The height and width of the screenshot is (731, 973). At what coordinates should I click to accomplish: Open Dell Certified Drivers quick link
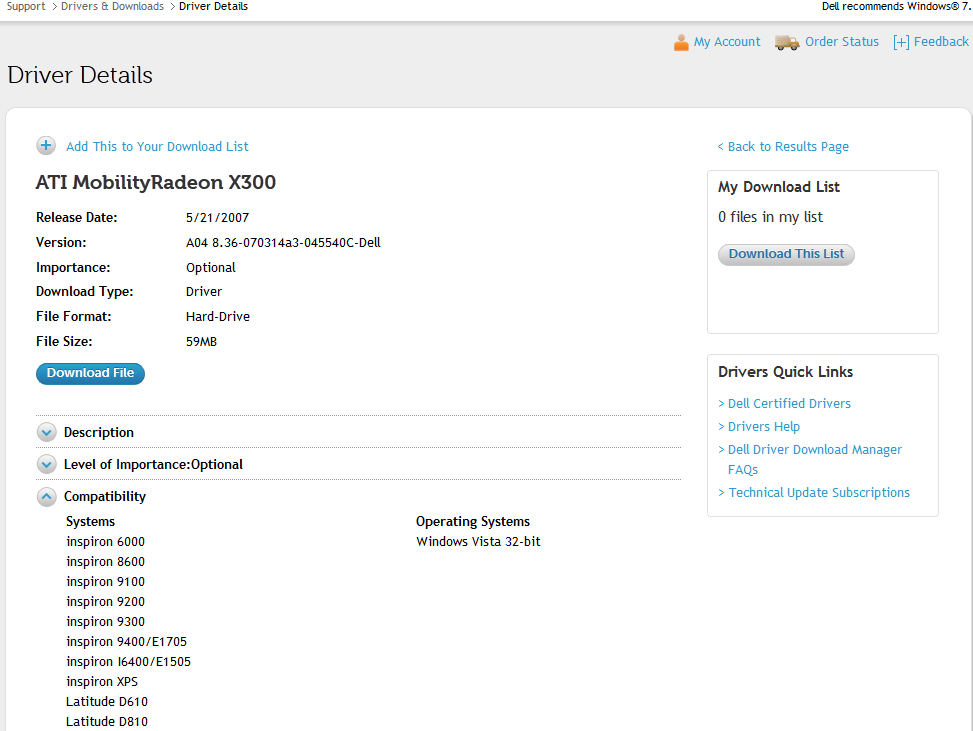pos(789,403)
